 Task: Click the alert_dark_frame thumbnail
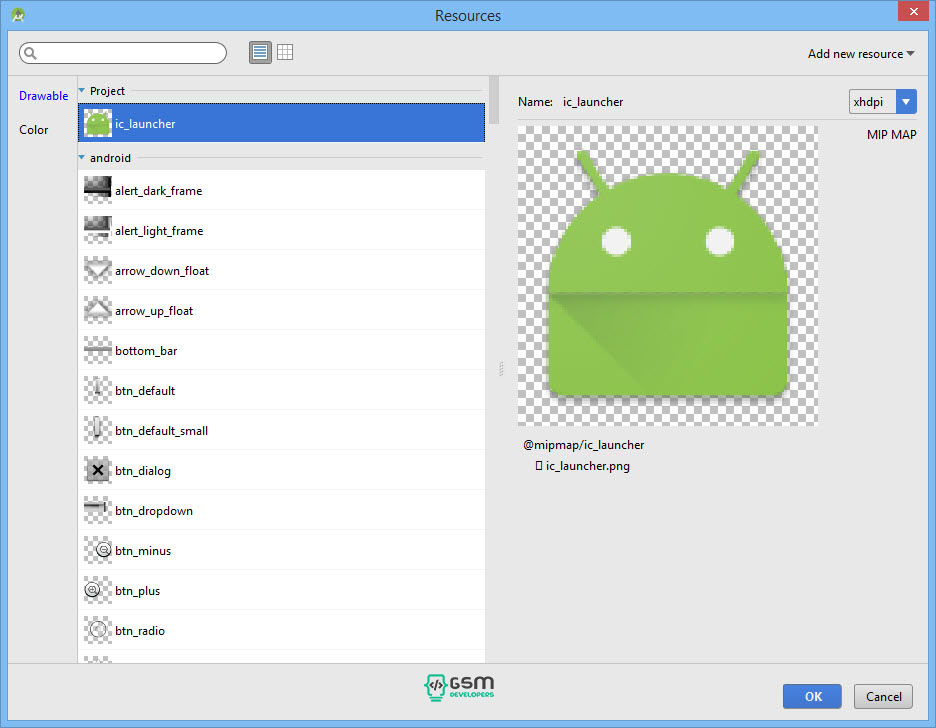coord(98,190)
